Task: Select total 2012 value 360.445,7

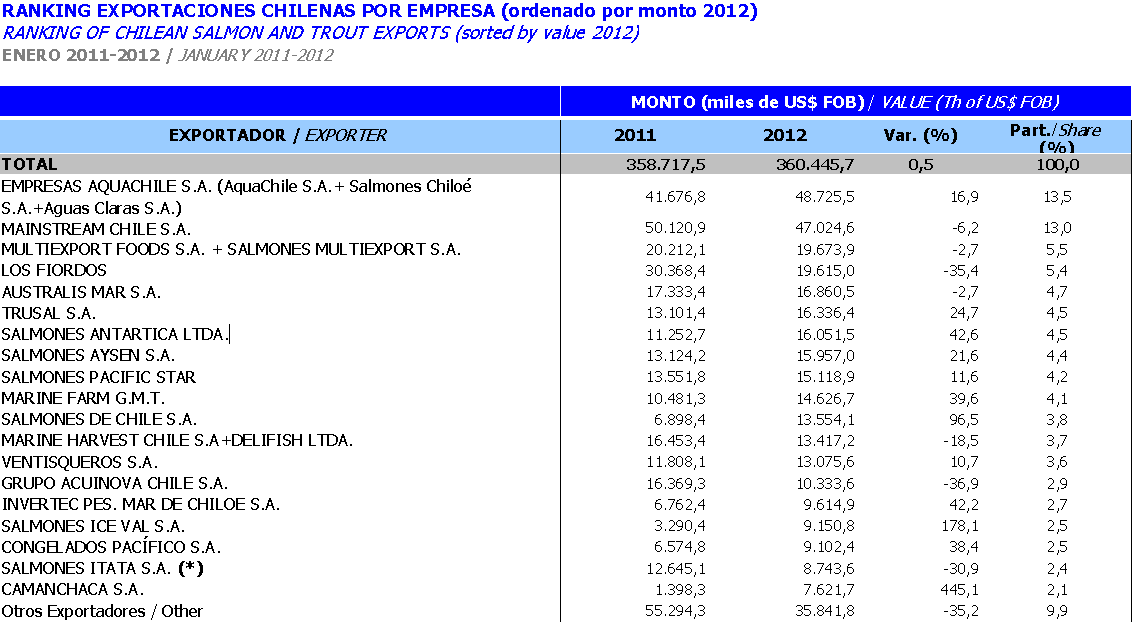Action: pos(815,164)
